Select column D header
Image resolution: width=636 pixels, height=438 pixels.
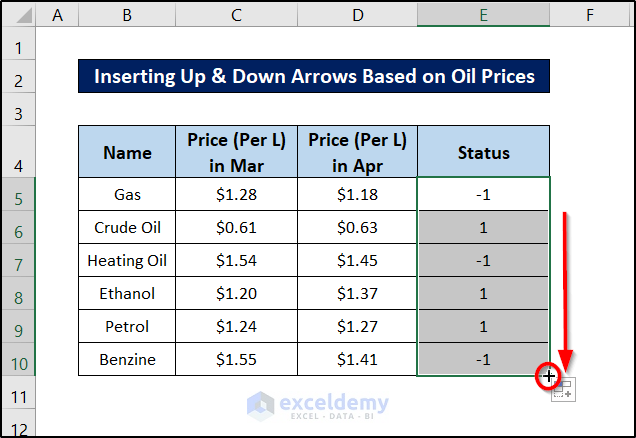pos(355,14)
